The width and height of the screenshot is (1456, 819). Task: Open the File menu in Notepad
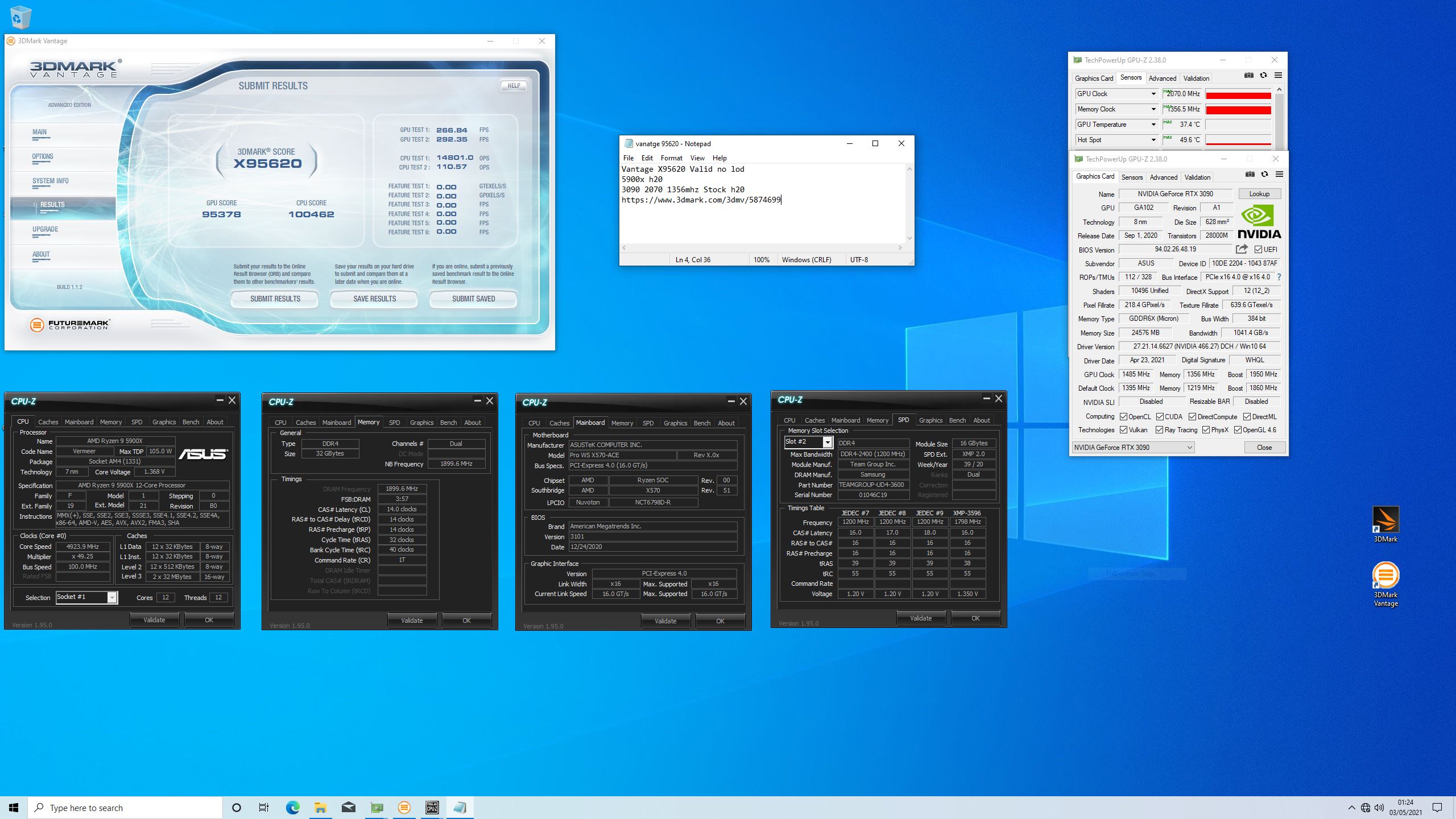(x=628, y=158)
